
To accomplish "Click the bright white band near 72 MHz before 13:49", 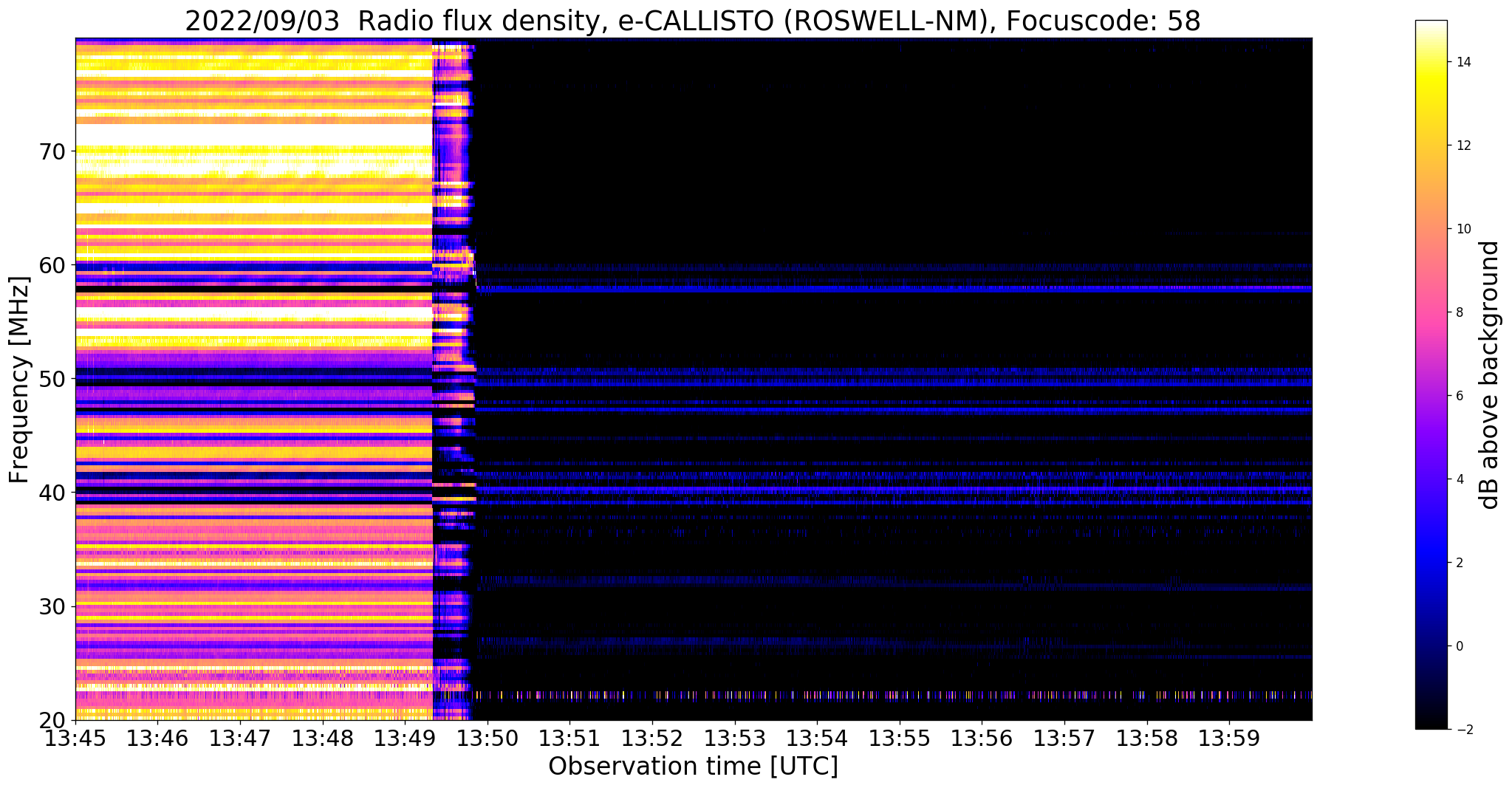I will (x=253, y=134).
